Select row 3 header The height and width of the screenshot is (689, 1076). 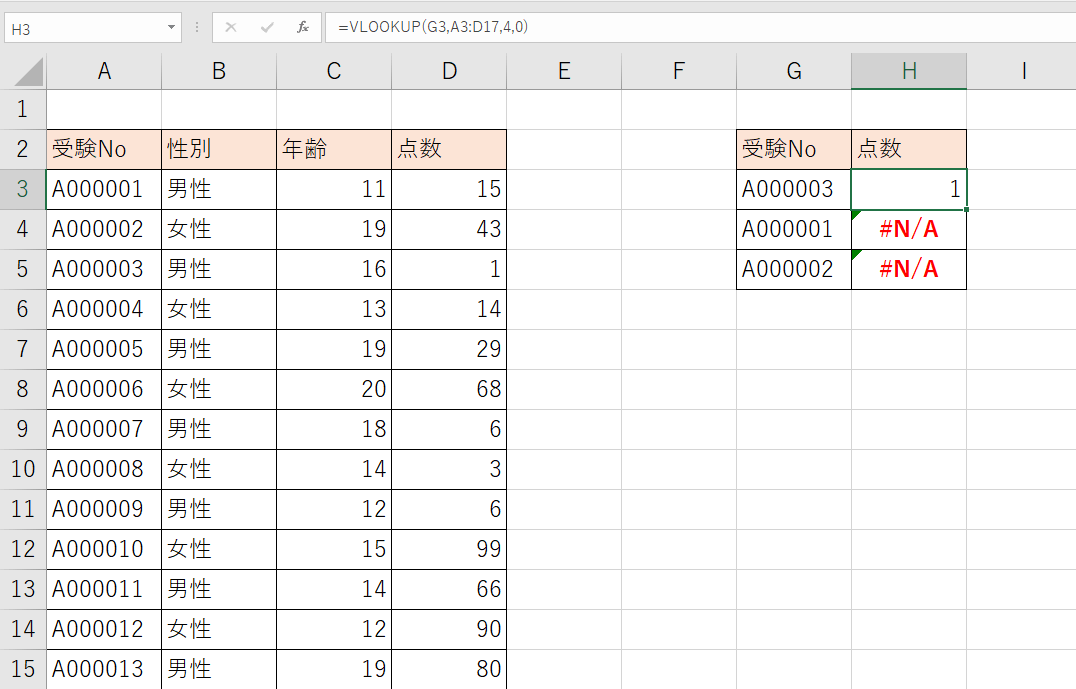(22, 188)
